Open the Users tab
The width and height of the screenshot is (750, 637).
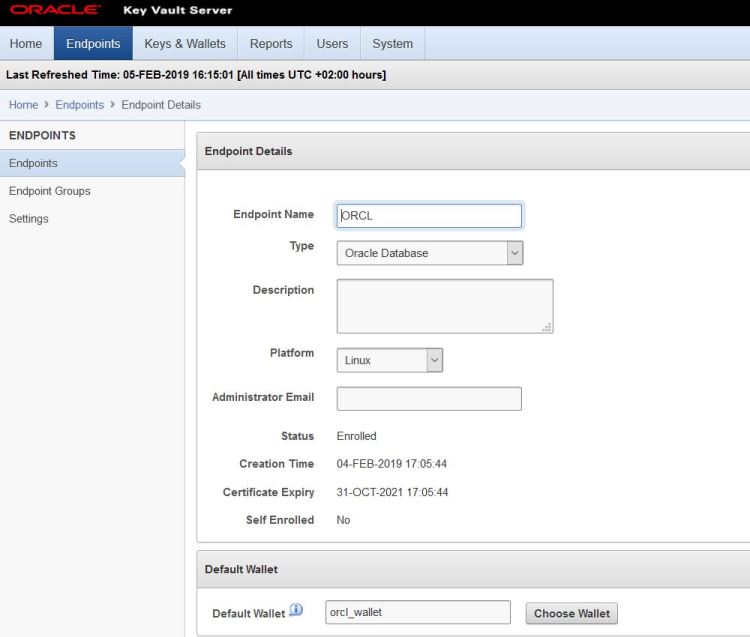pyautogui.click(x=332, y=44)
